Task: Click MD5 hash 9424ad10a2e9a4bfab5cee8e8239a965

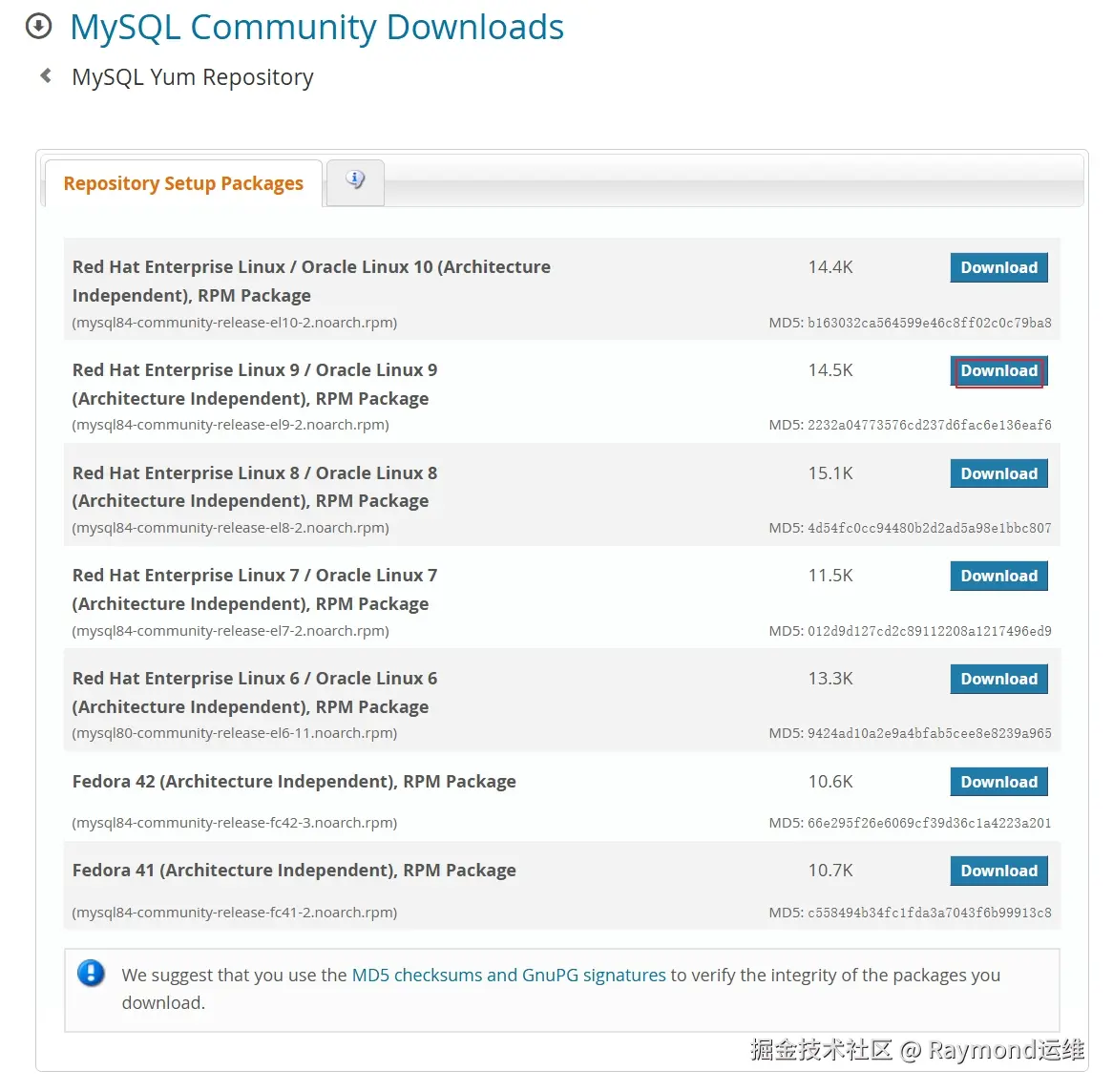Action: tap(929, 733)
